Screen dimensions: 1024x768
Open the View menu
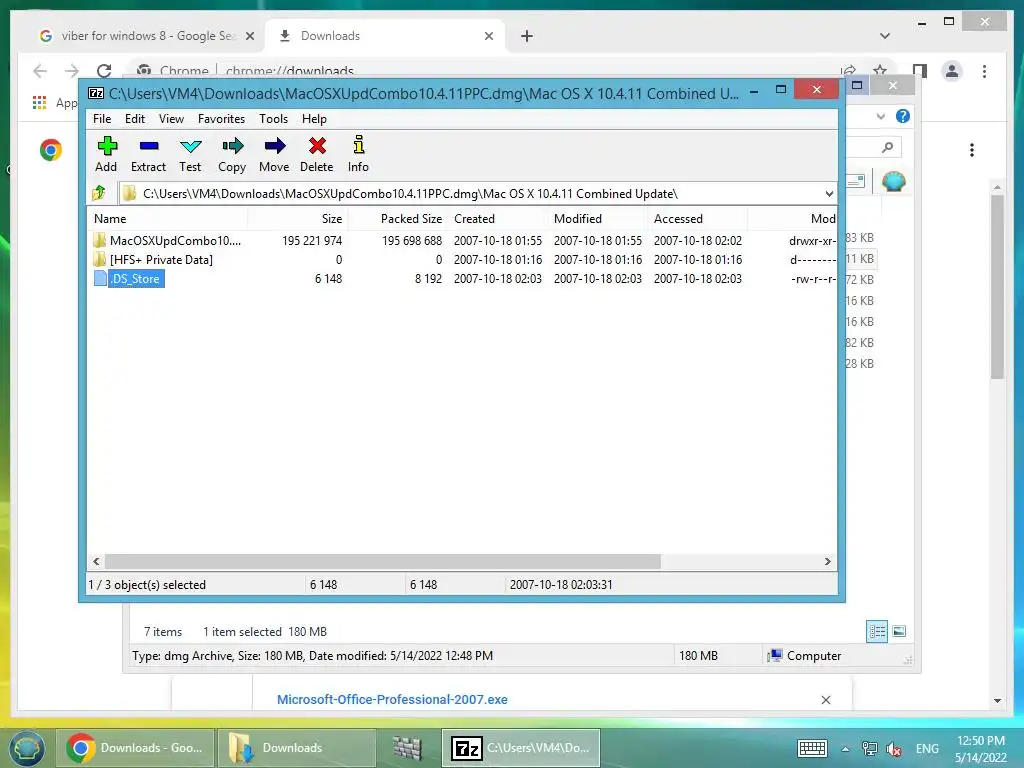point(171,119)
